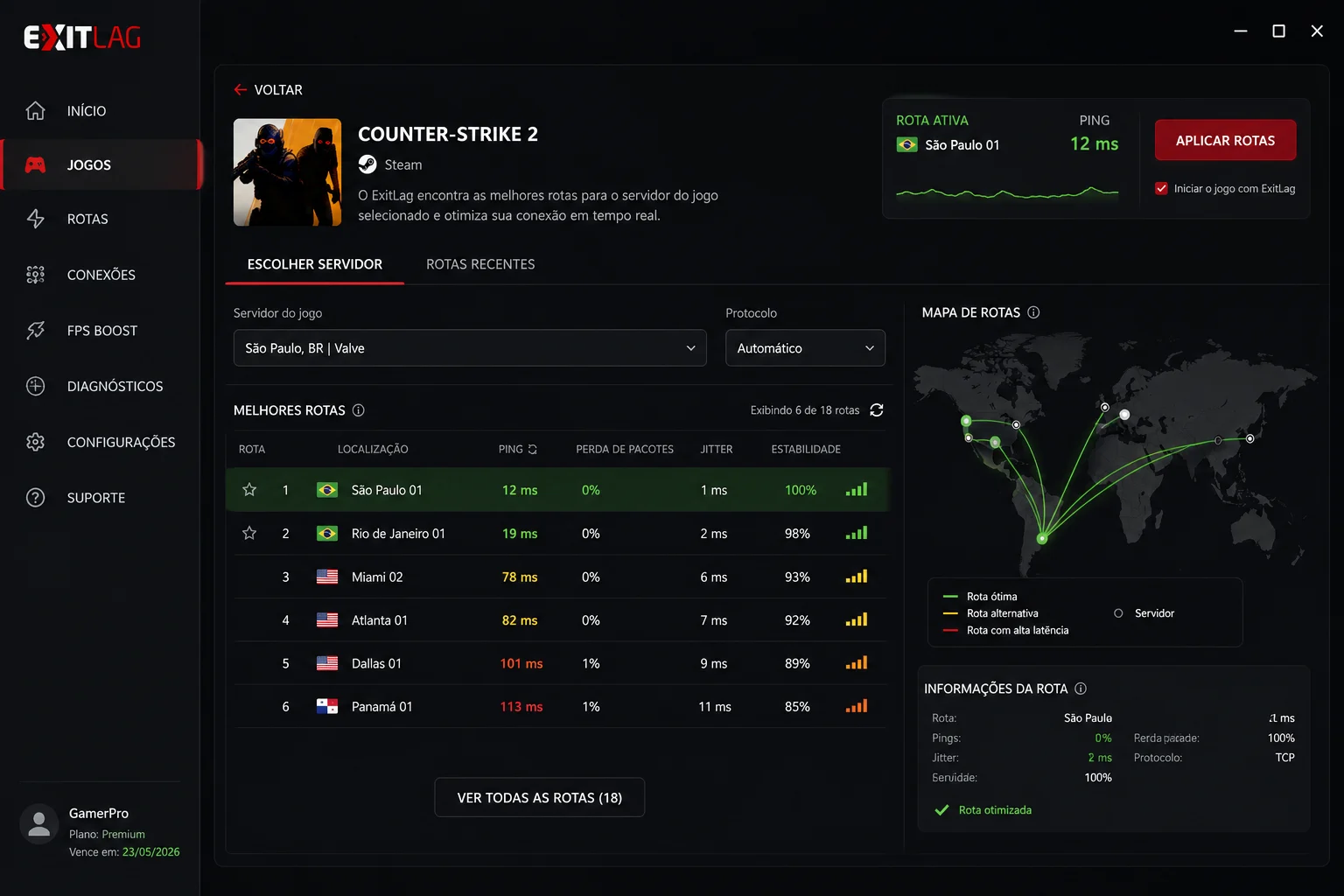The image size is (1344, 896).
Task: Click the Rota ótima legend entry
Action: coord(980,597)
